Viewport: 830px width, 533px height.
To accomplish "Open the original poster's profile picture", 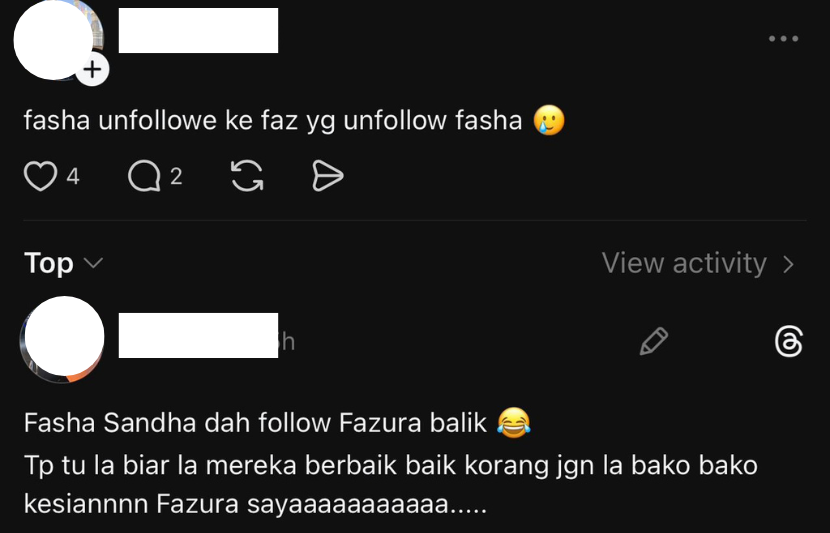I will [x=56, y=40].
